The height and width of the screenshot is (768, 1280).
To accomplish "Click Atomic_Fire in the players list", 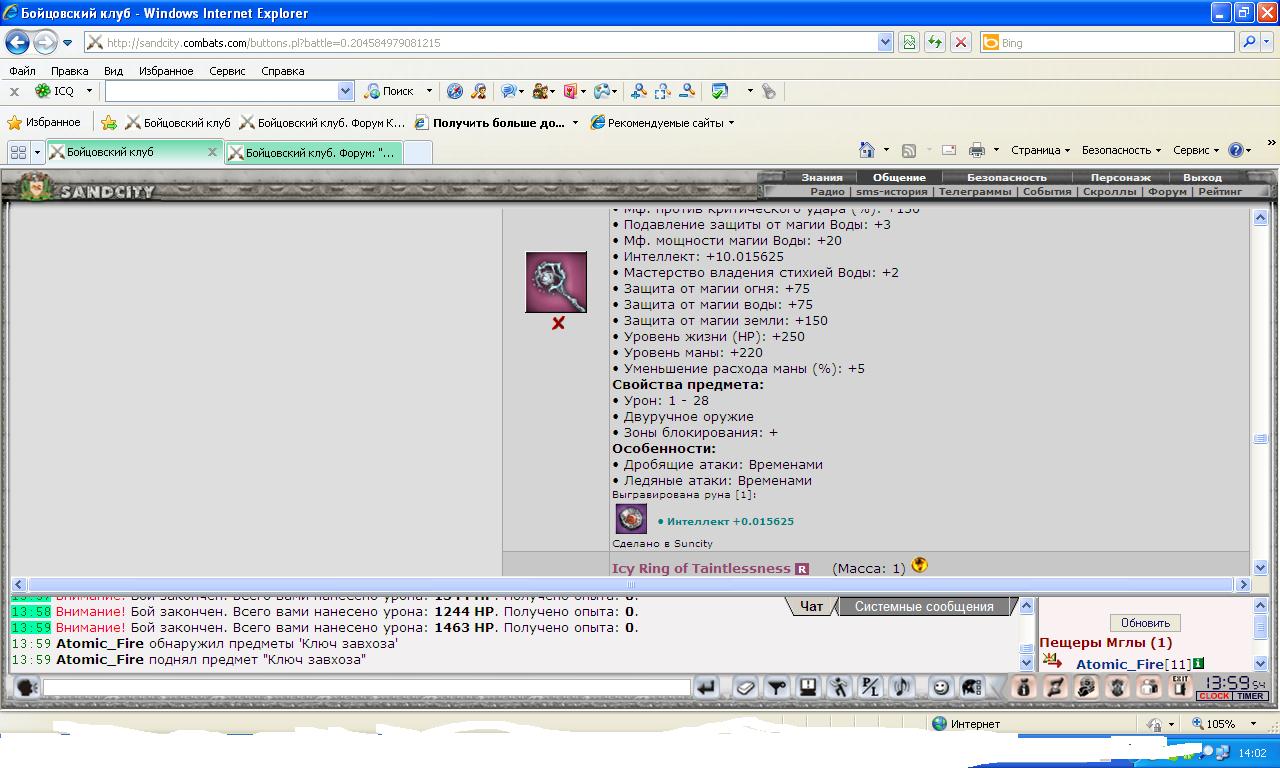I will tap(1119, 664).
